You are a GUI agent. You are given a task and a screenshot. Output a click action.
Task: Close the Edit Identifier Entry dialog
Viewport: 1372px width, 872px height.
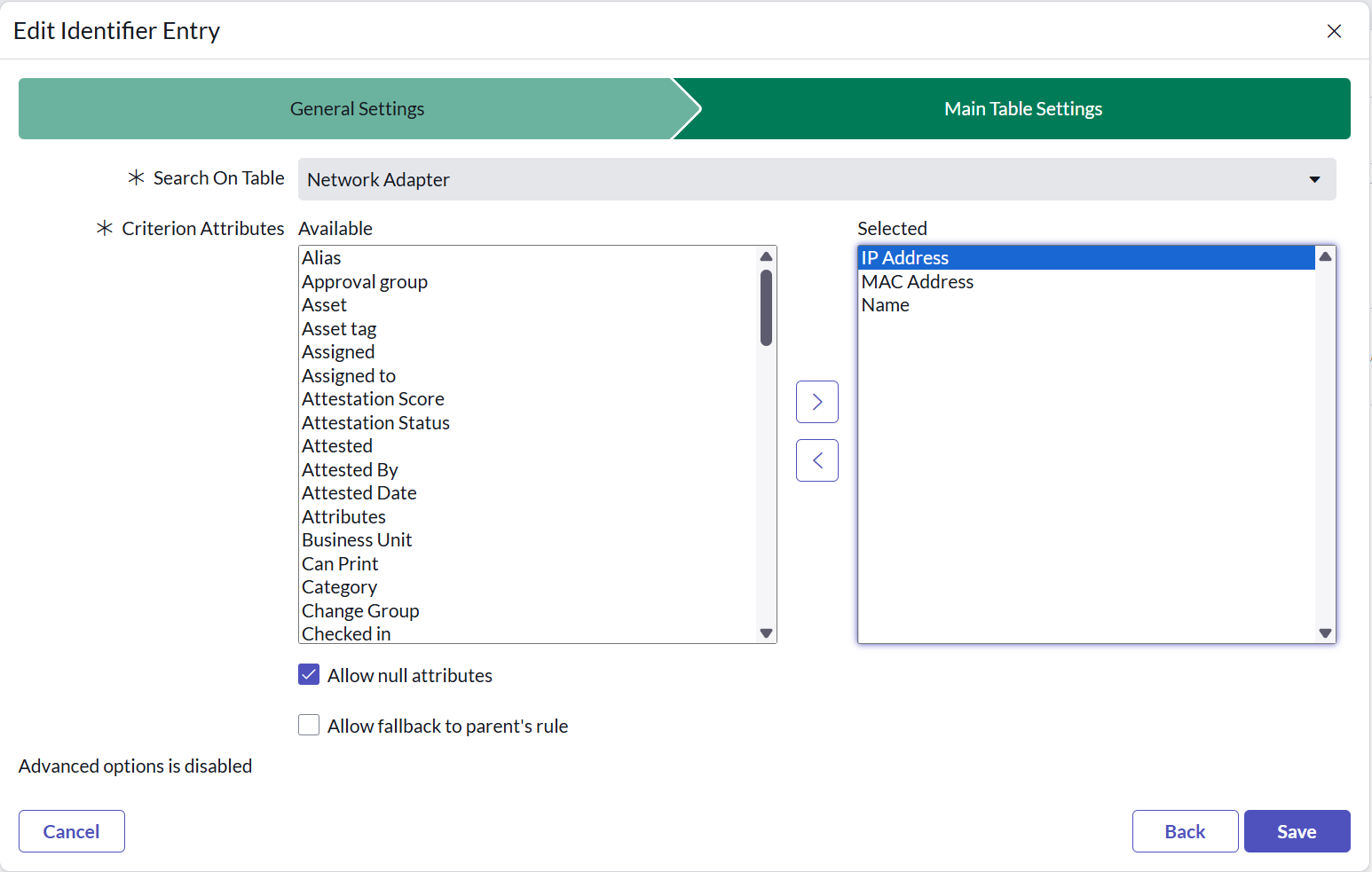1333,31
